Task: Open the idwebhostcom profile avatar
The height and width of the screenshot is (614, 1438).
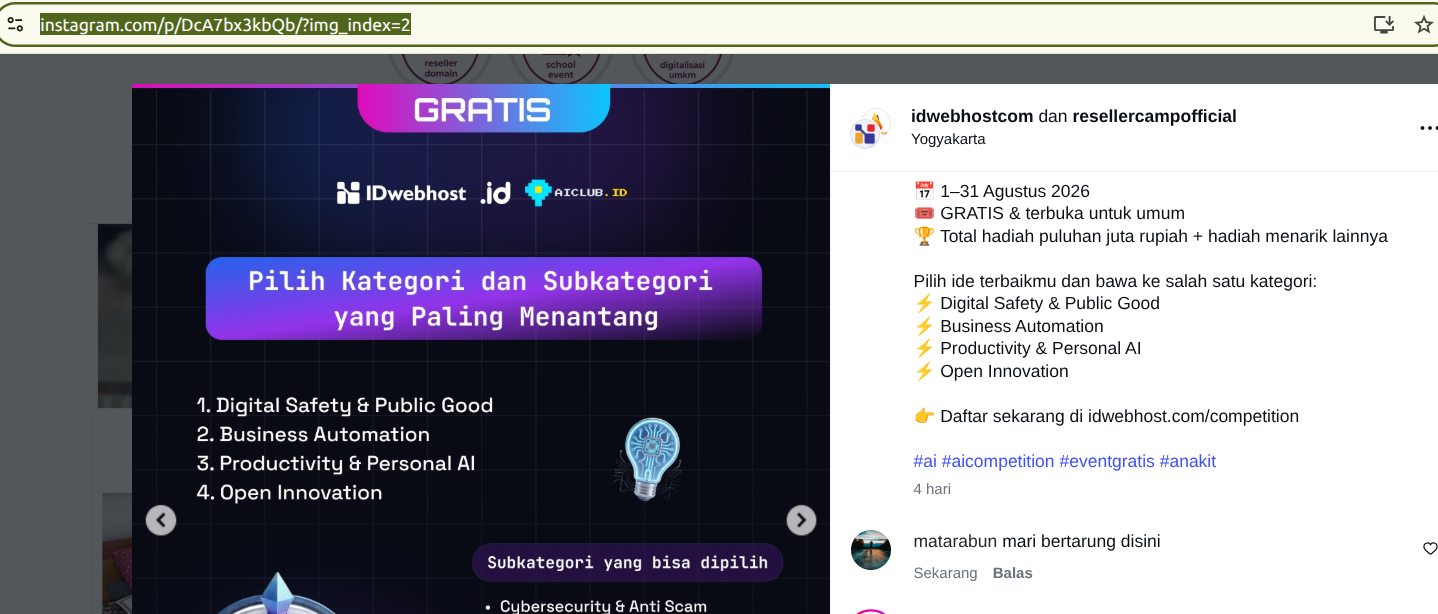Action: tap(870, 129)
